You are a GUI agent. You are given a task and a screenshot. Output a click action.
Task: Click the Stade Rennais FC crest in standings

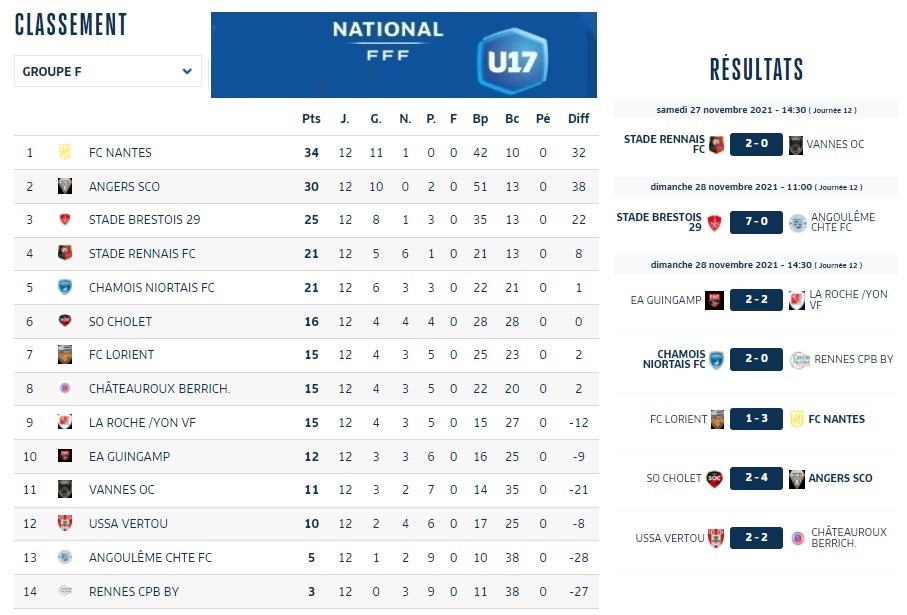click(65, 254)
